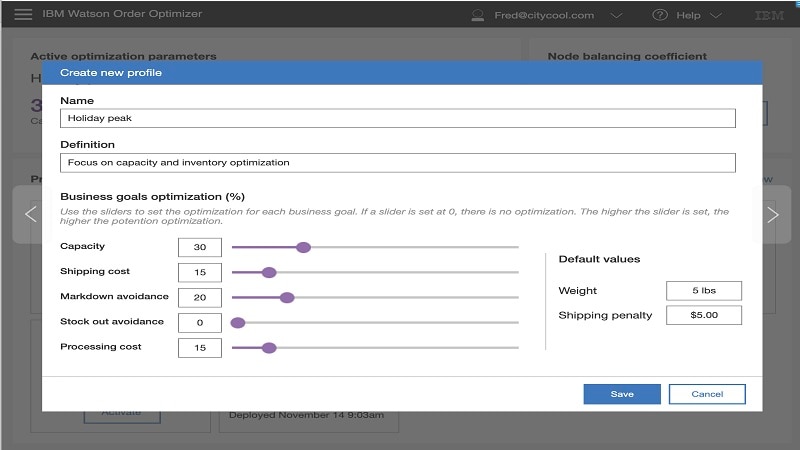
Task: Click the Default values heading
Action: [599, 259]
